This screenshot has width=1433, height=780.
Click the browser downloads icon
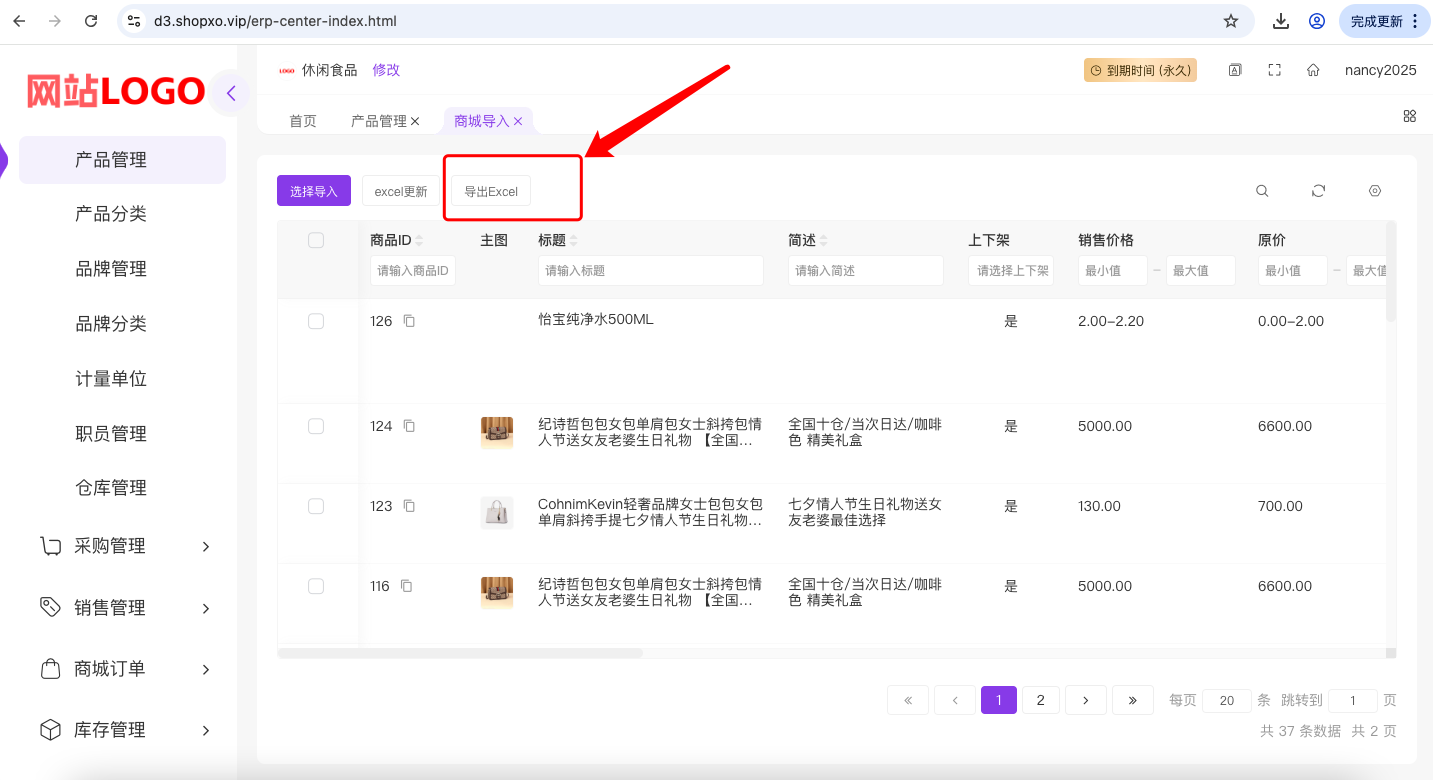click(x=1280, y=21)
